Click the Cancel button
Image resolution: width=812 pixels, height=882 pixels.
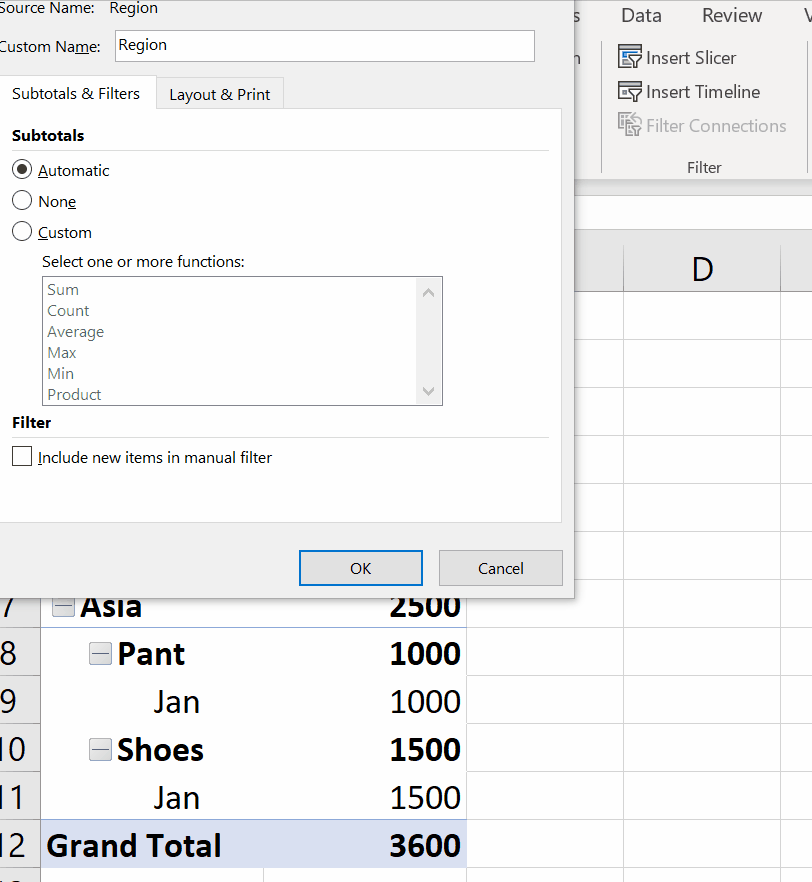500,567
